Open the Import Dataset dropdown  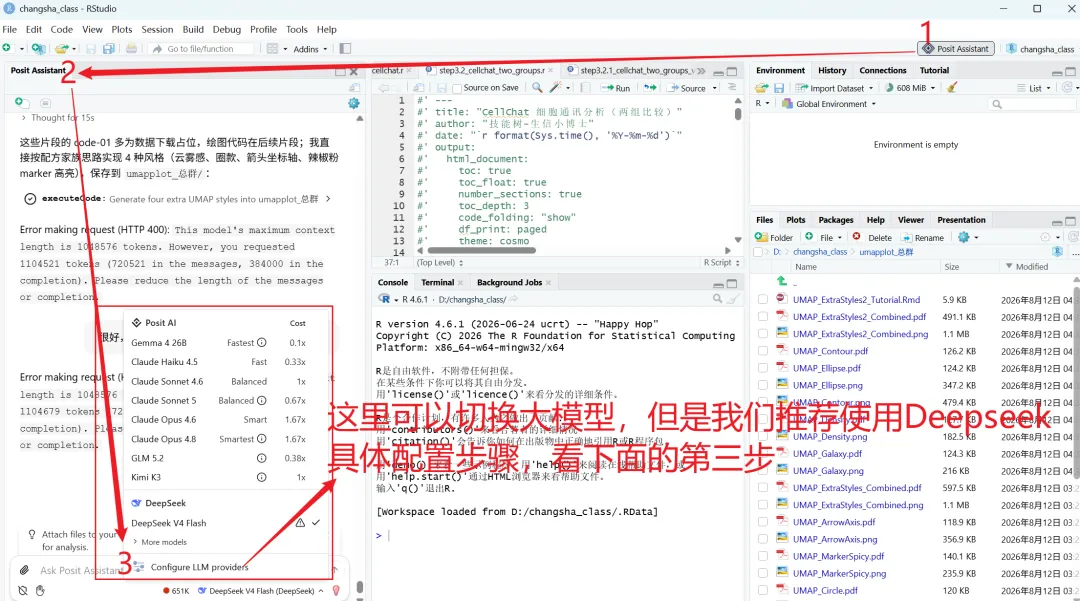835,88
